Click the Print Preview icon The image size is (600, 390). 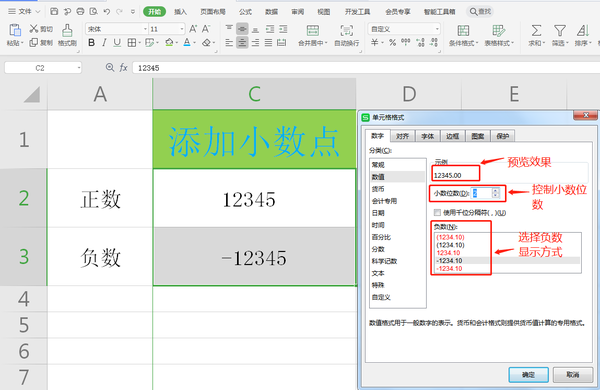click(x=93, y=11)
